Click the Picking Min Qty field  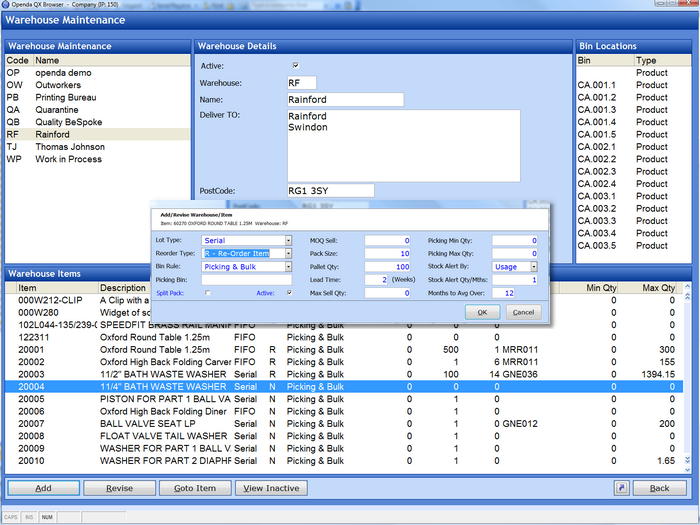click(514, 241)
